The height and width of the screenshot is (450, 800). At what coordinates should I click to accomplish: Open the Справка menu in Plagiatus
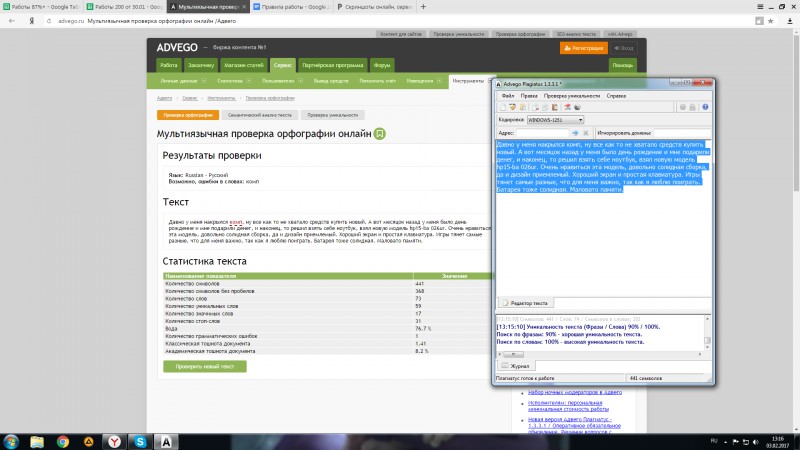click(616, 96)
